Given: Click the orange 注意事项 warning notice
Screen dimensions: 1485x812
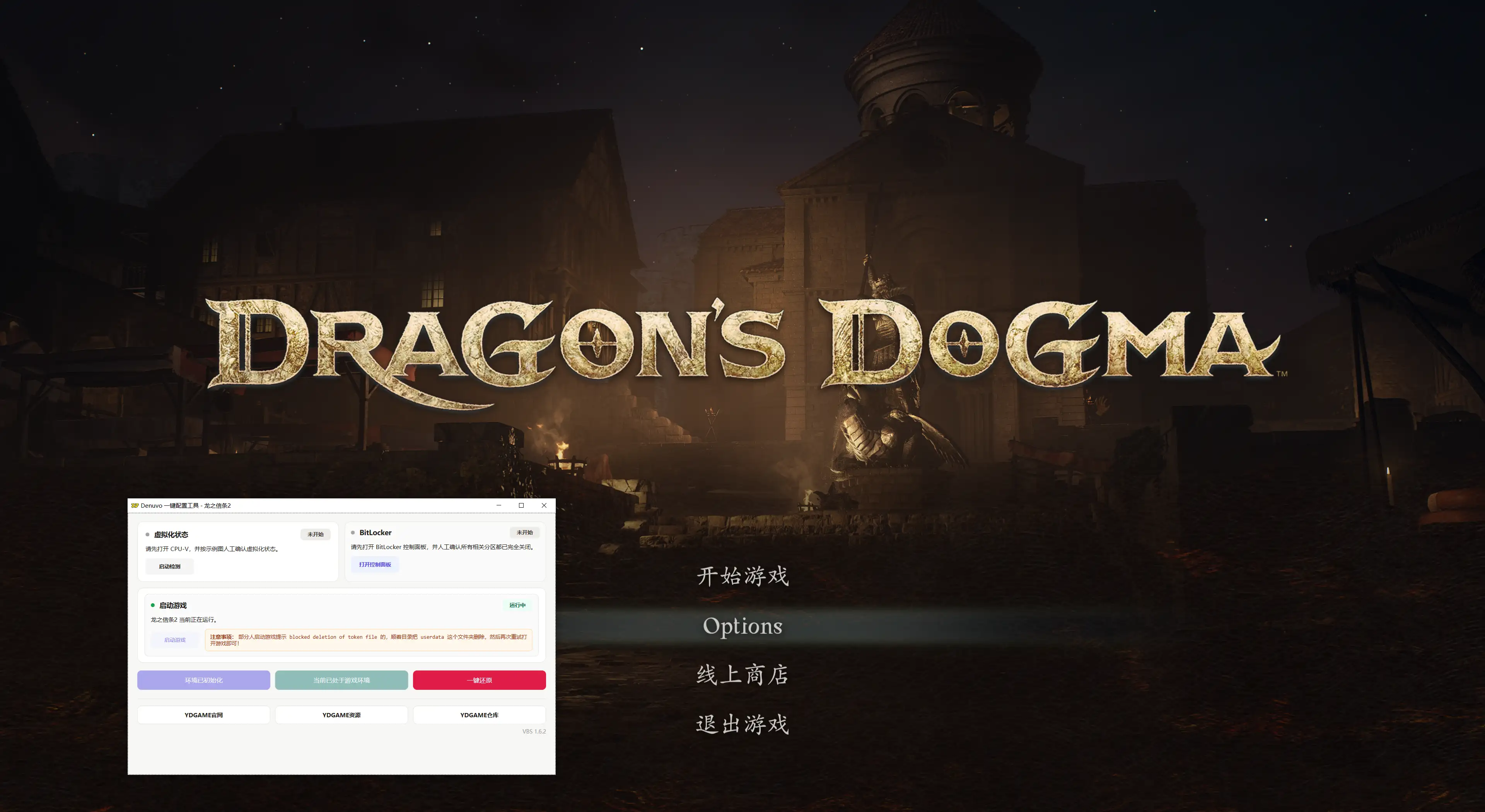Looking at the screenshot, I should pyautogui.click(x=369, y=640).
